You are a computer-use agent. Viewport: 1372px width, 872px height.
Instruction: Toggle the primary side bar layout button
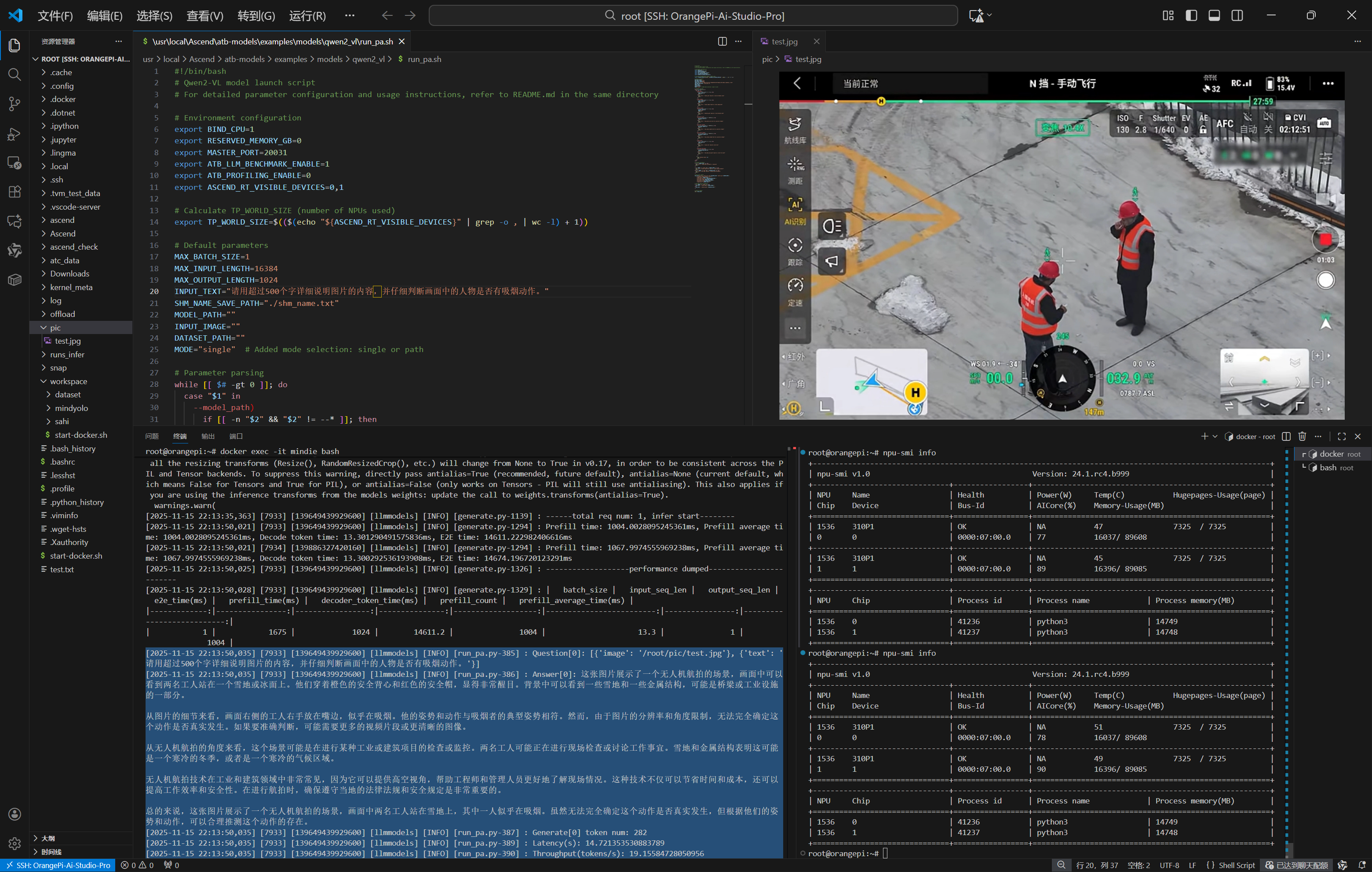click(x=1191, y=15)
